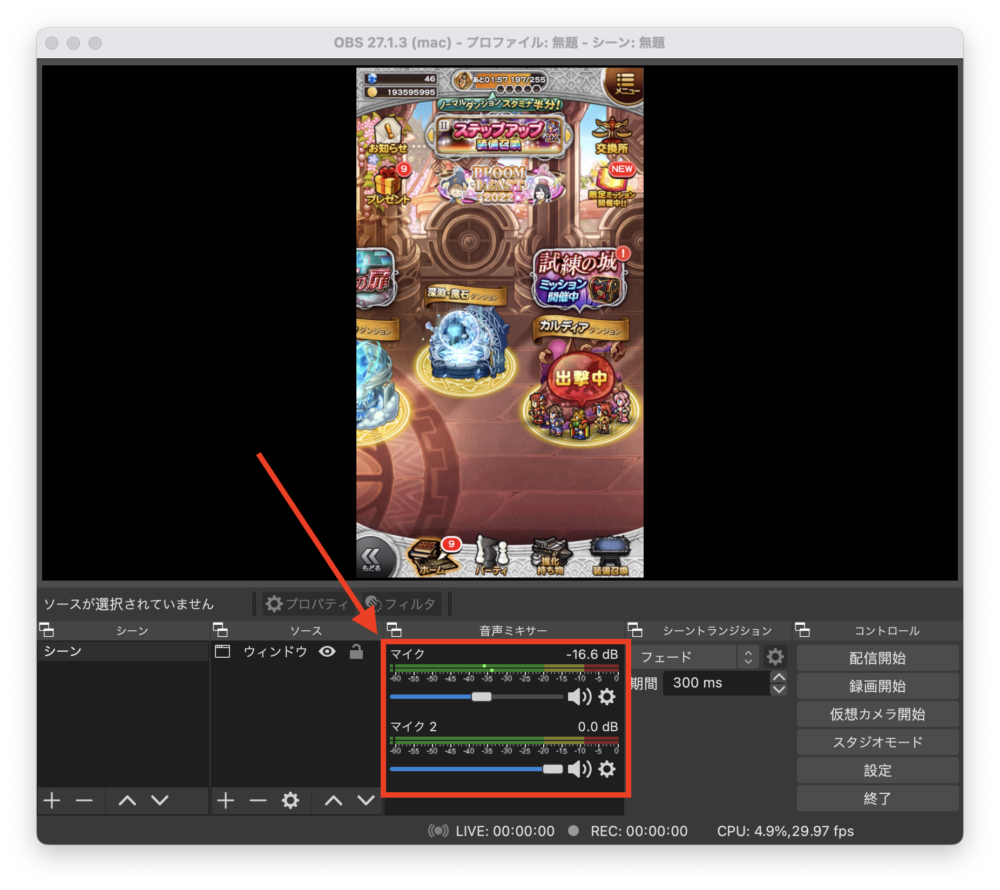Toggle the lock on the ウィンドウ source

point(357,651)
